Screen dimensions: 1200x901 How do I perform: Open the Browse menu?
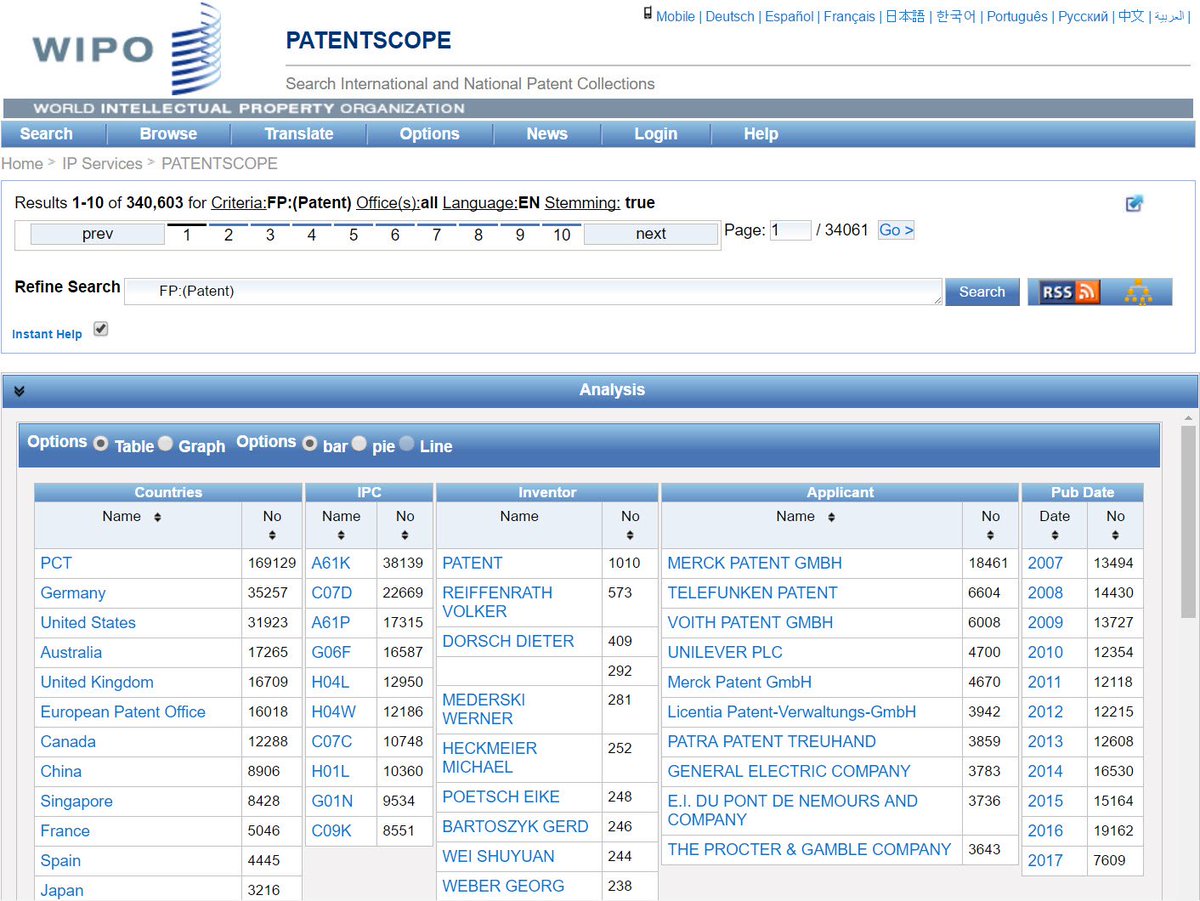tap(168, 134)
